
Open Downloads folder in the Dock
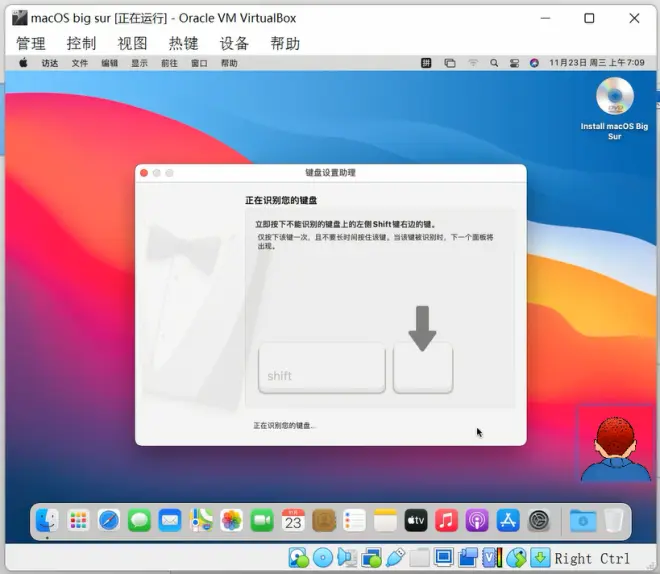tap(583, 521)
